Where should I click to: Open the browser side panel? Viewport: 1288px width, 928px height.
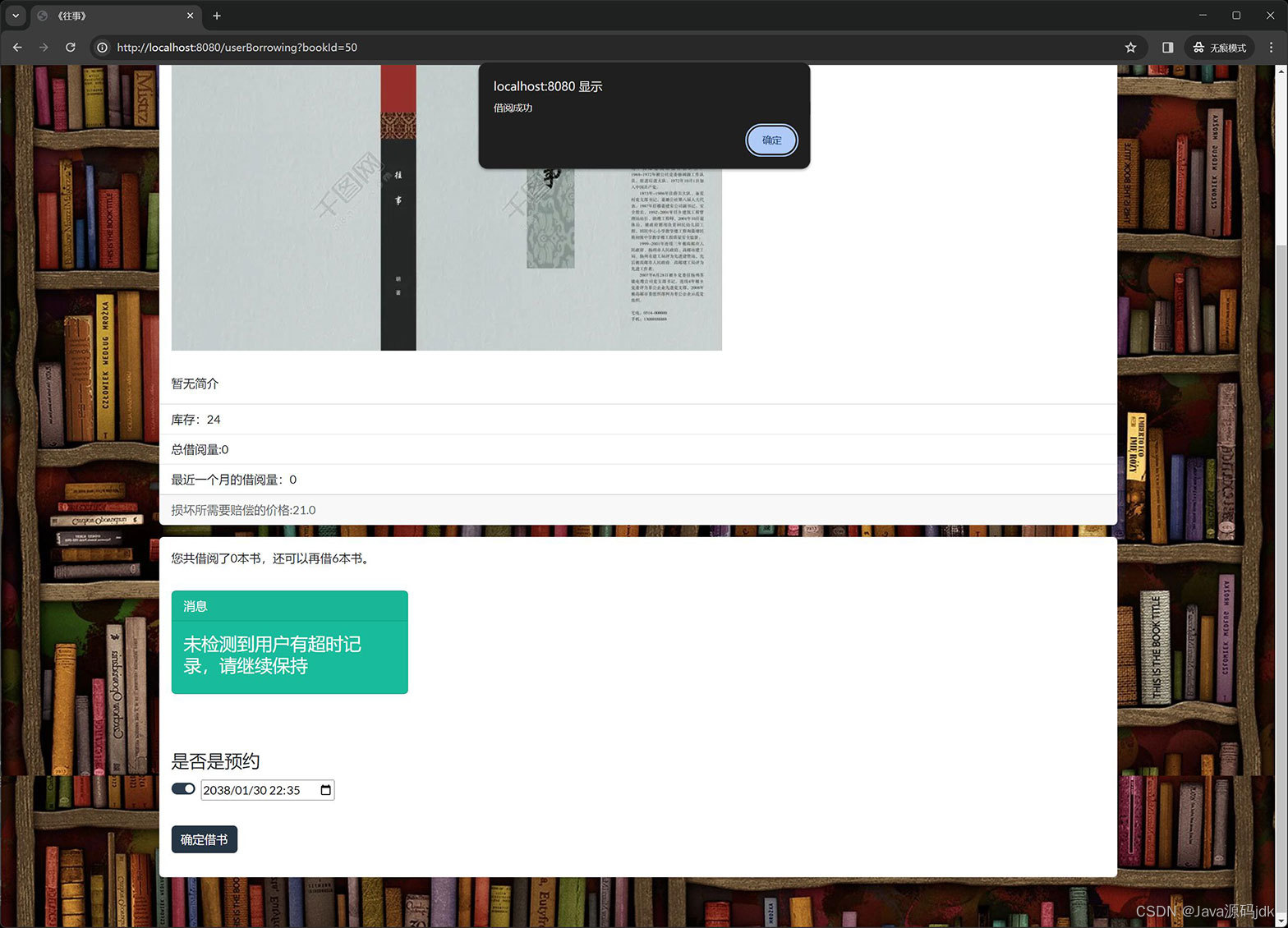1167,48
